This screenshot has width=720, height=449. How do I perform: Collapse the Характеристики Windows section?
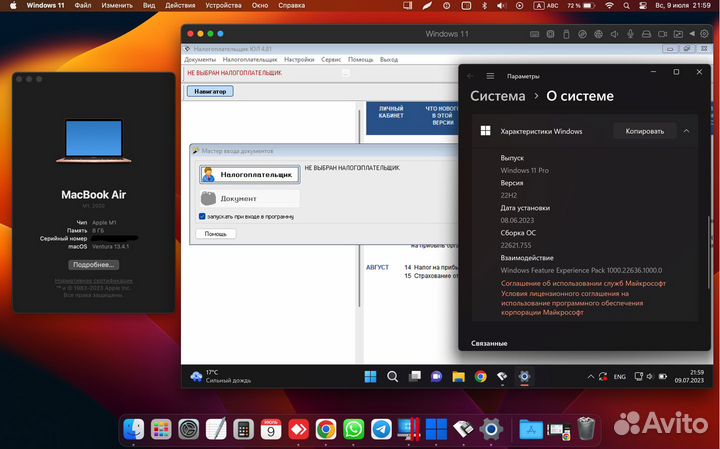pos(686,131)
